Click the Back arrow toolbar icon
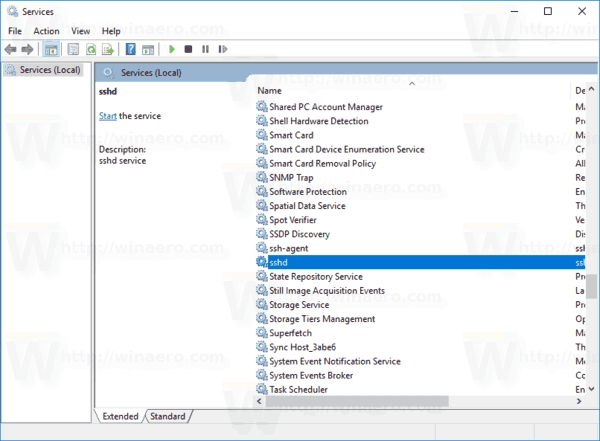The height and width of the screenshot is (441, 600). click(11, 49)
